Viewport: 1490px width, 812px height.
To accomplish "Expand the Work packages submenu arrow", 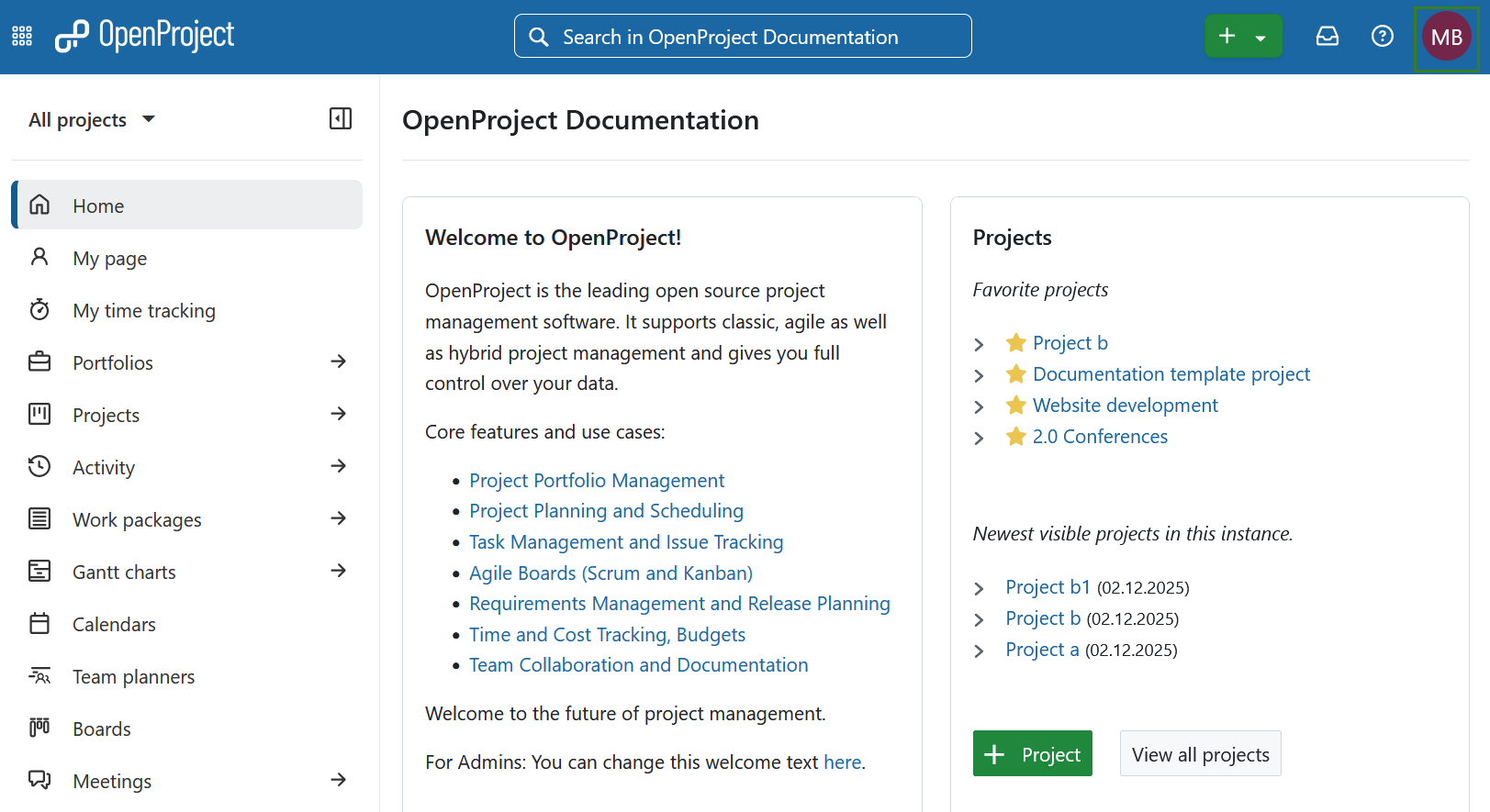I will point(339,518).
